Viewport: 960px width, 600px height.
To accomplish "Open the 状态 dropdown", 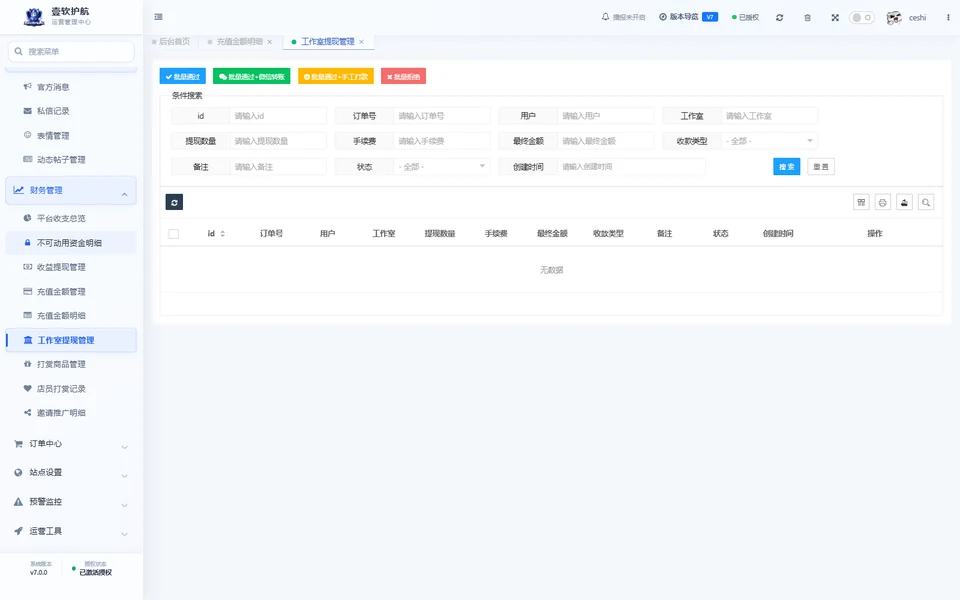I will [x=442, y=167].
